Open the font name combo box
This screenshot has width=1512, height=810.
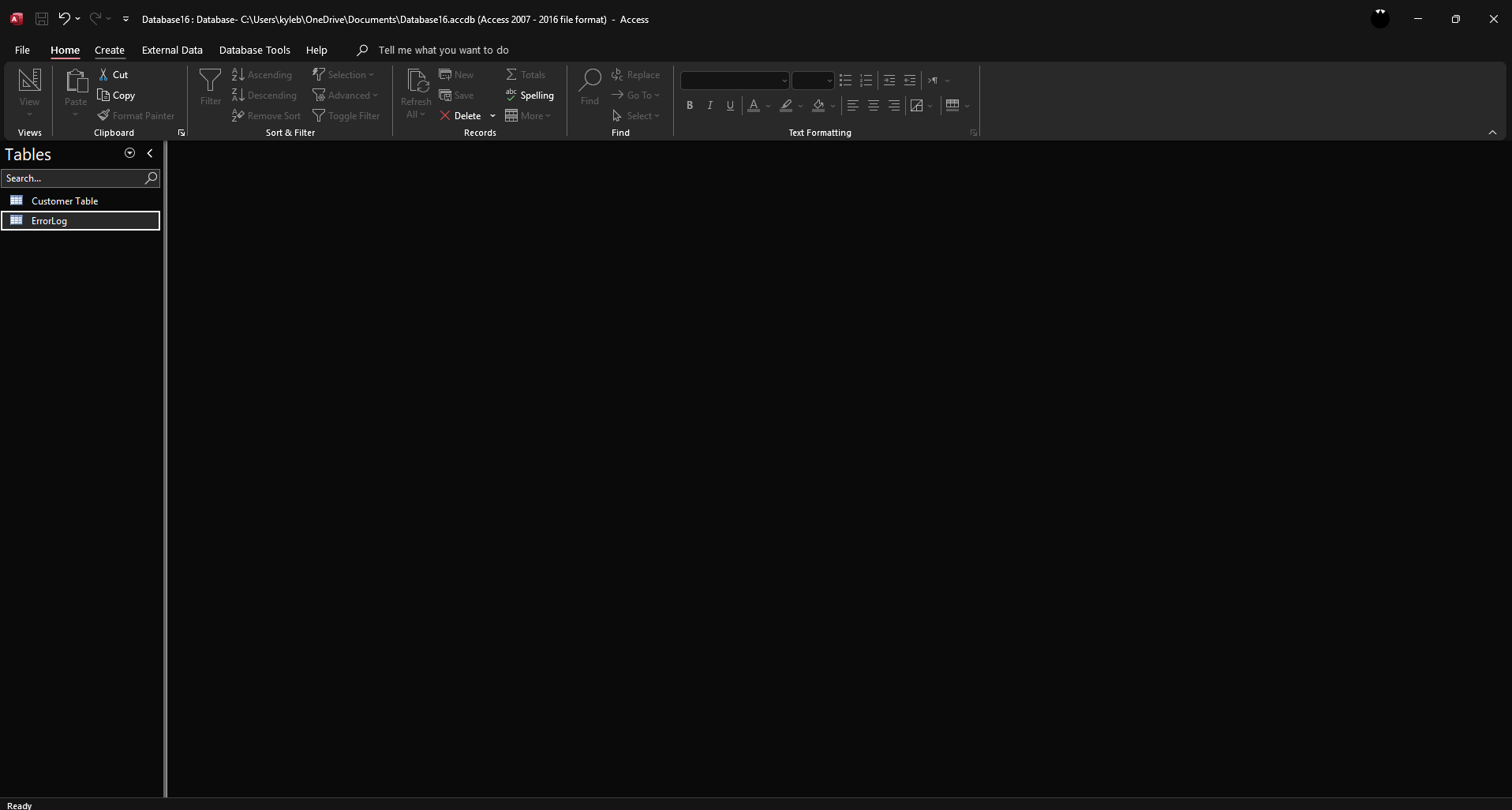pos(735,81)
